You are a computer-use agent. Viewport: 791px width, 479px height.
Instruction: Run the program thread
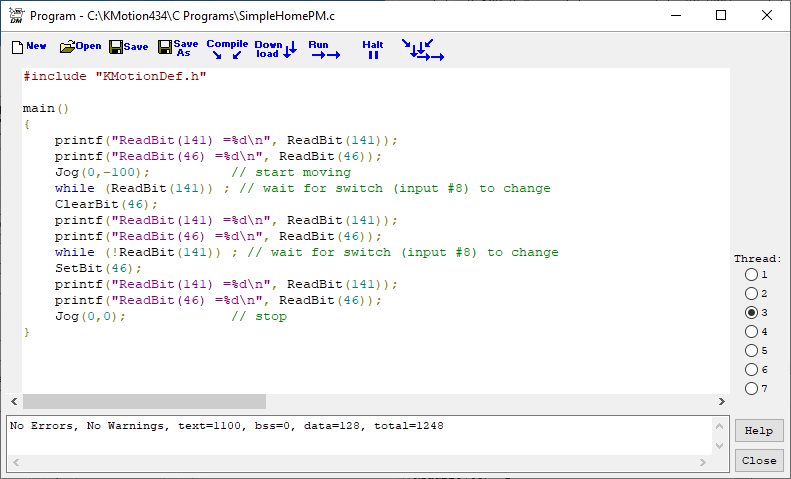click(x=323, y=49)
